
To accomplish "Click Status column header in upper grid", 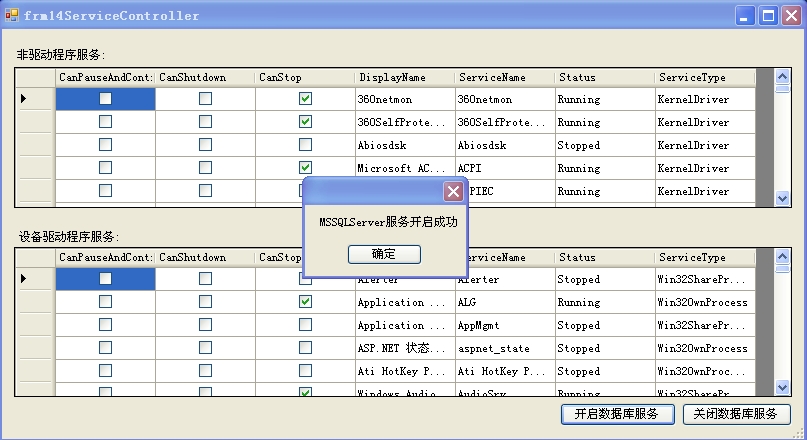I will coord(605,78).
